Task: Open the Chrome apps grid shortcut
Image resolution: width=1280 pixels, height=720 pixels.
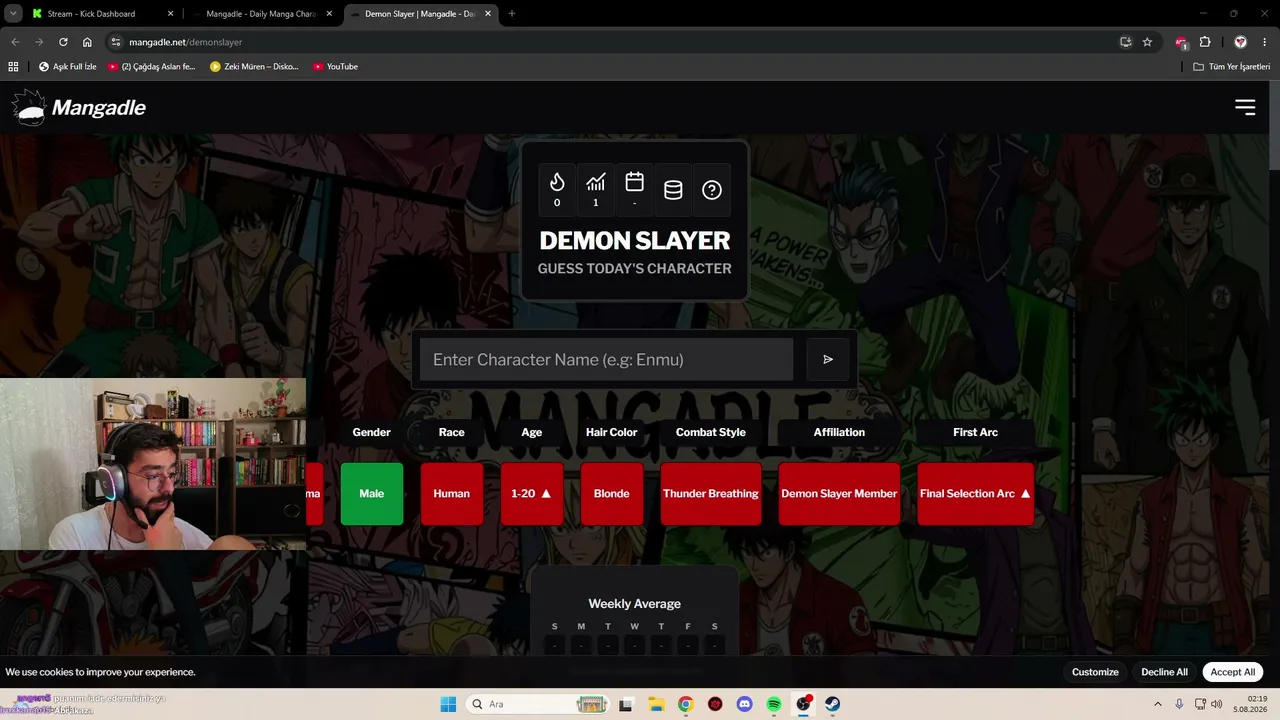Action: [x=13, y=66]
